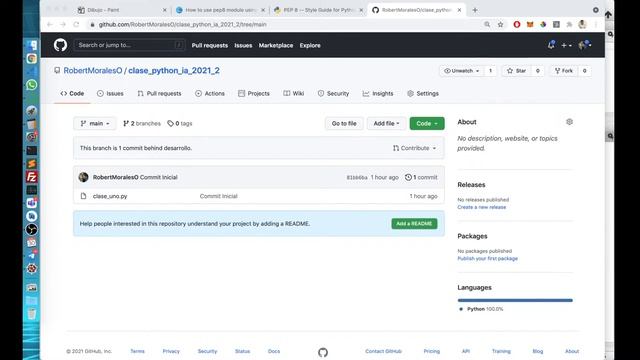Switch to the PEP 8 Style Guide browser tab
The height and width of the screenshot is (360, 640).
[318, 10]
